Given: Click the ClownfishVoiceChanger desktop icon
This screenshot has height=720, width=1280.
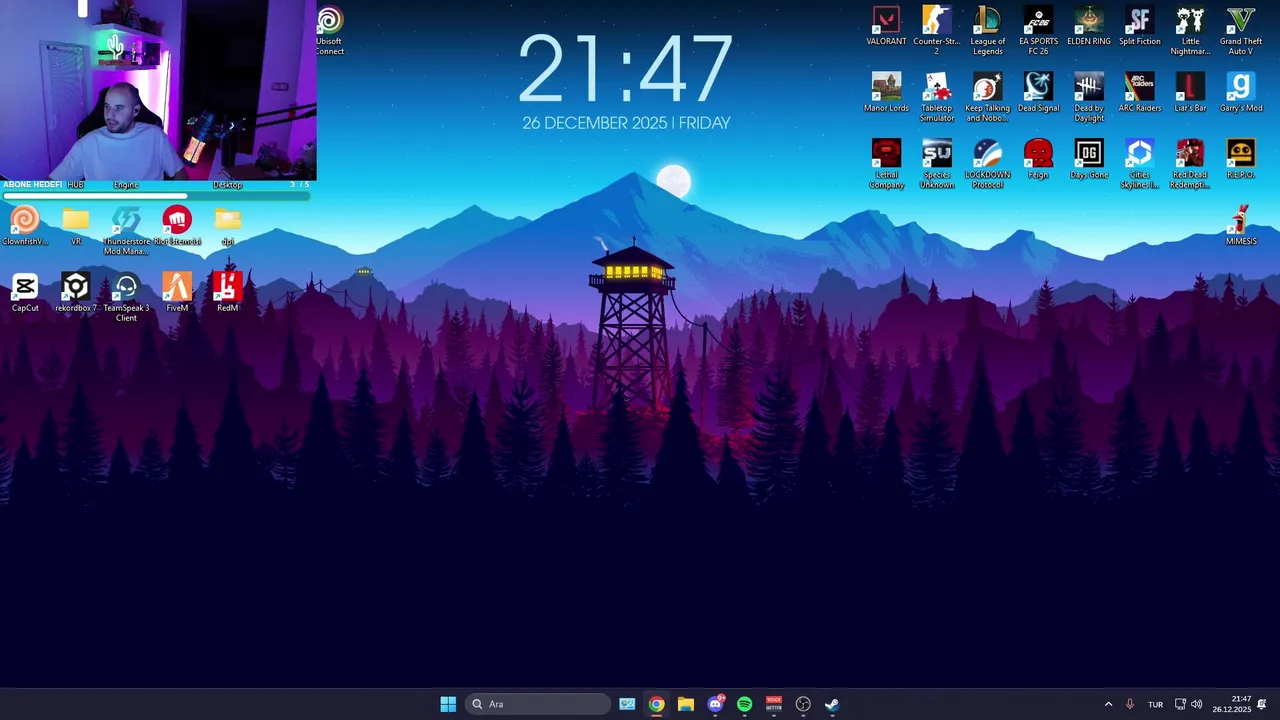Looking at the screenshot, I should [25, 226].
